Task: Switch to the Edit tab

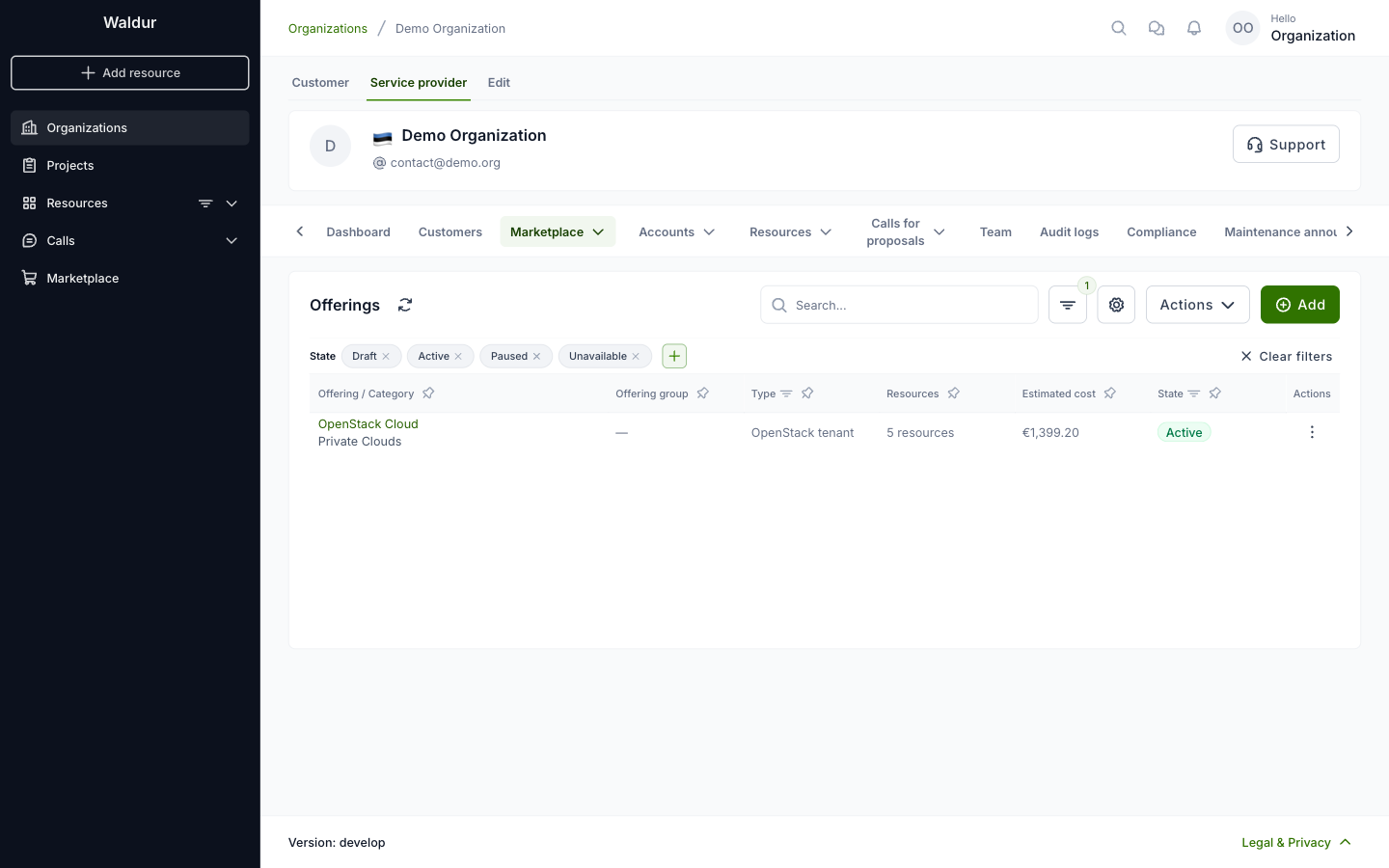Action: pyautogui.click(x=499, y=82)
